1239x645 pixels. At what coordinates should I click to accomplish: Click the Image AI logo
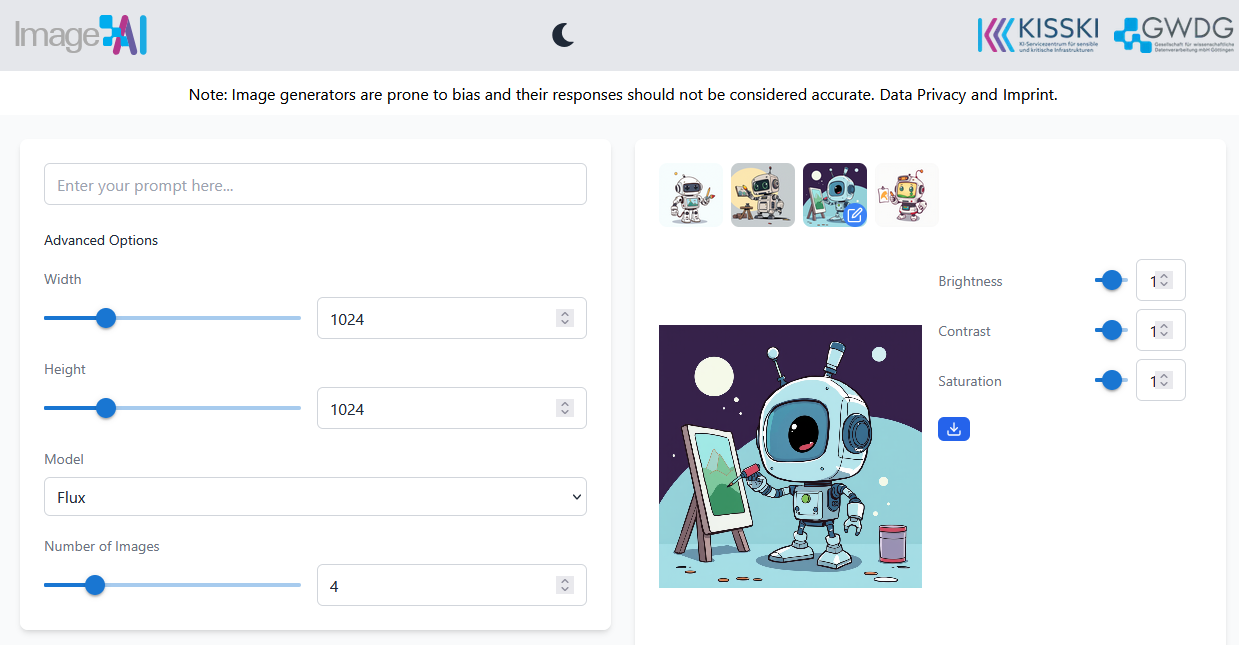[x=81, y=36]
